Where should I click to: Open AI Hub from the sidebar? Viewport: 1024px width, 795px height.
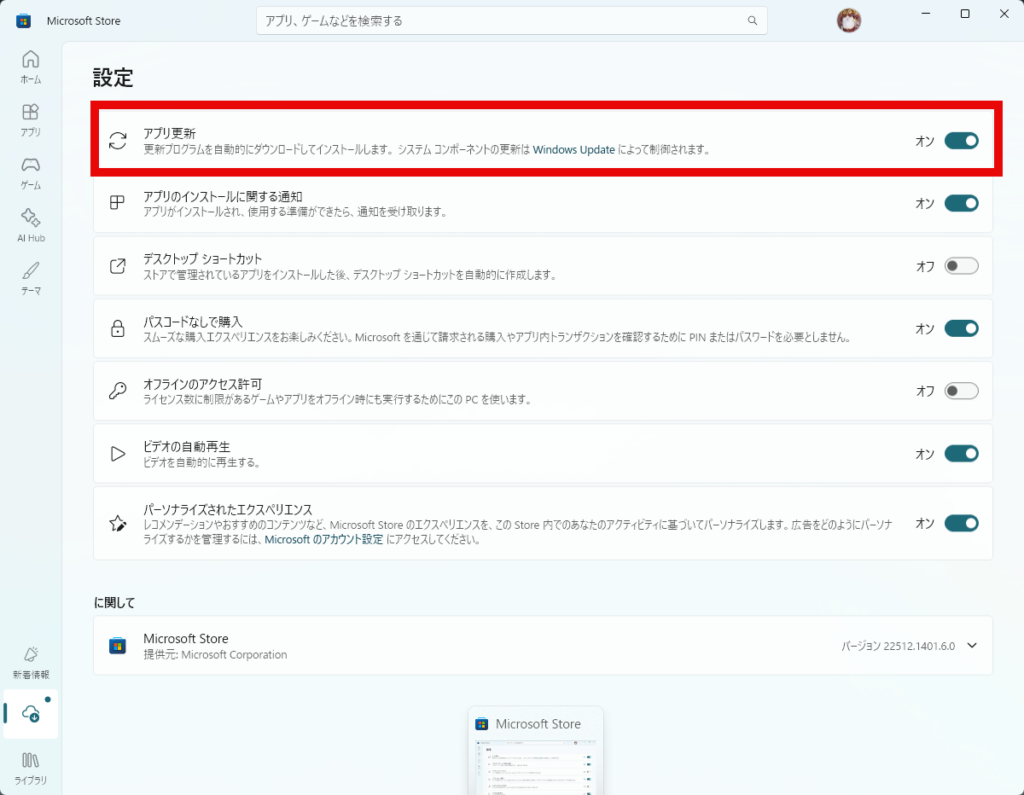pos(30,224)
